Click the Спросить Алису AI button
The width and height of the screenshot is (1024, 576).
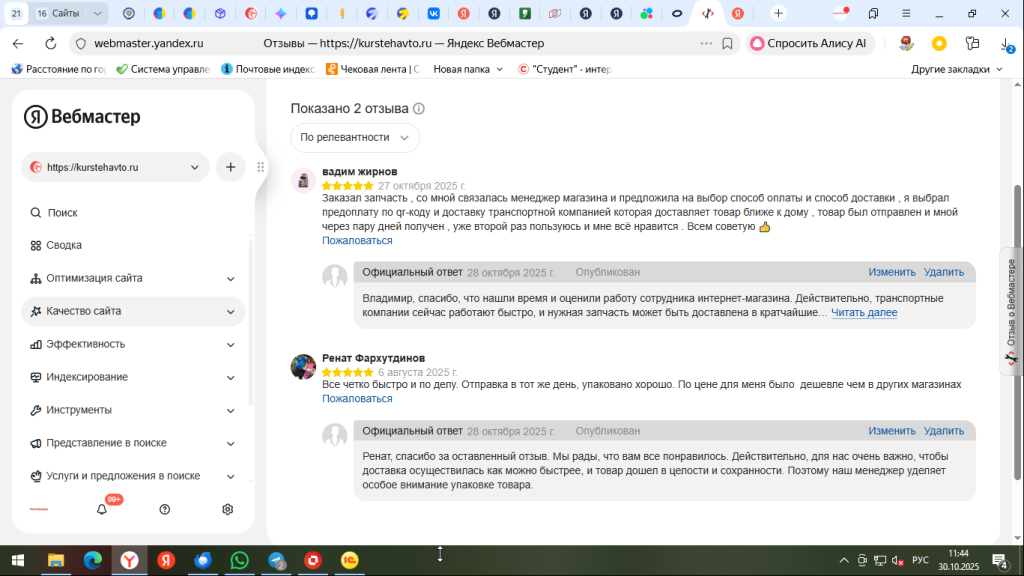click(x=810, y=44)
